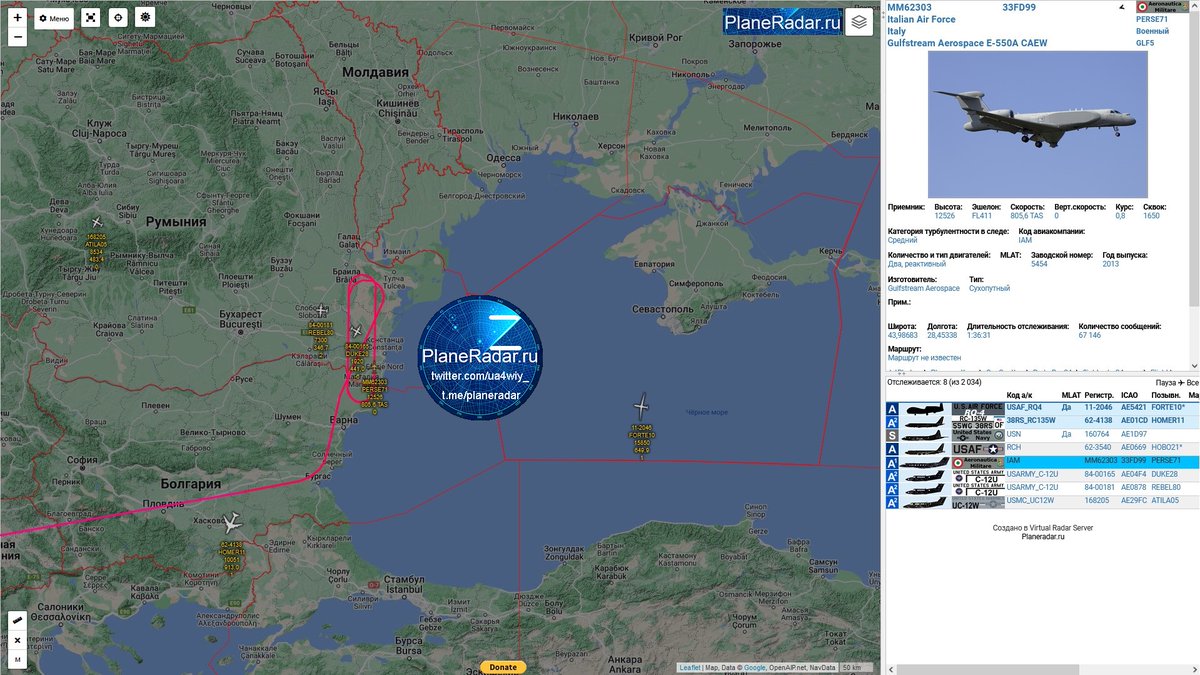Toggle the fullscreen map icon
Image resolution: width=1200 pixels, height=675 pixels.
91,18
